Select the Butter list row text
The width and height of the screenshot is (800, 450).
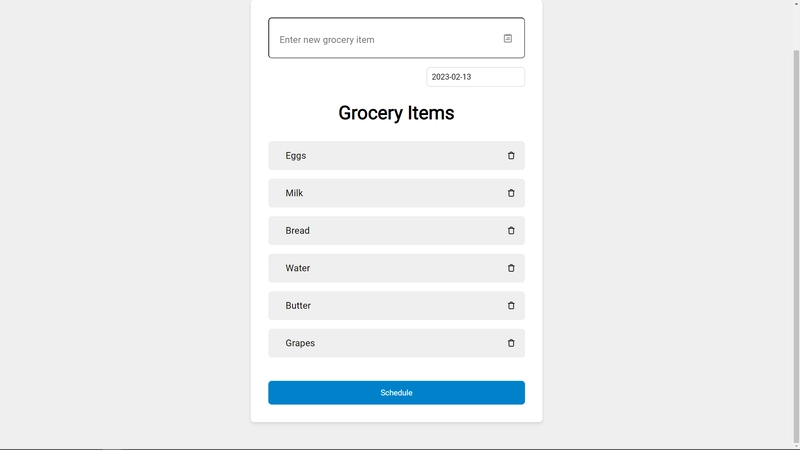[x=298, y=306]
